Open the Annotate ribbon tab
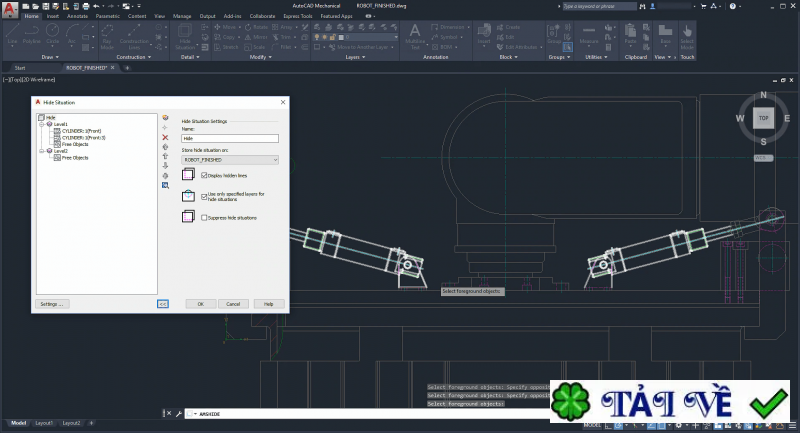 click(78, 16)
